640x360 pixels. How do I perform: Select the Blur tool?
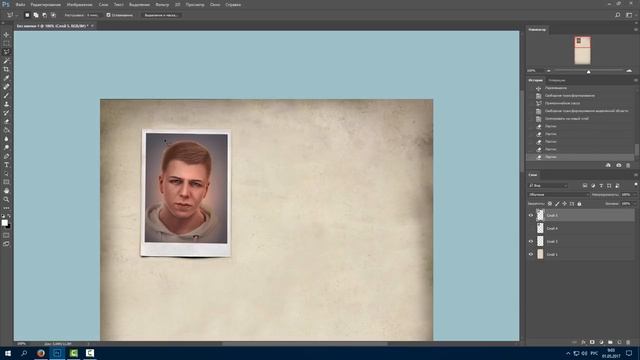[6, 139]
